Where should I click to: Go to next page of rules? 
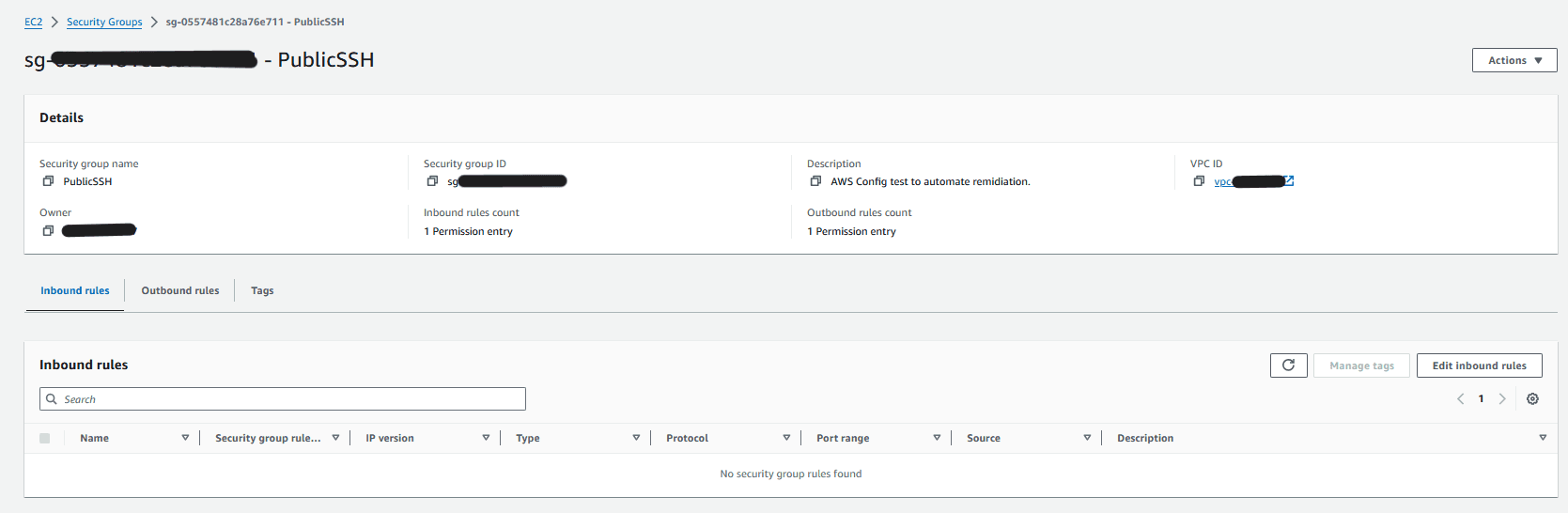point(1502,399)
